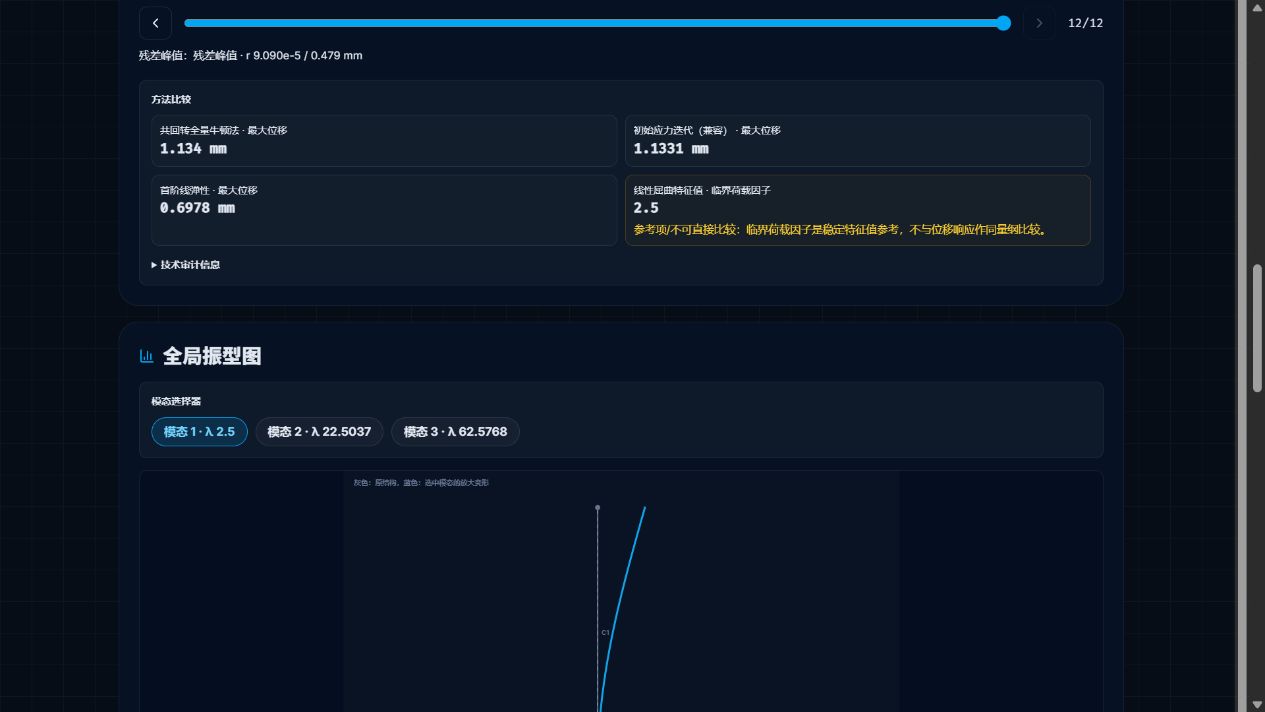Select 模态 2 · λ 22.5037 mode
This screenshot has height=712, width=1265.
[x=319, y=432]
